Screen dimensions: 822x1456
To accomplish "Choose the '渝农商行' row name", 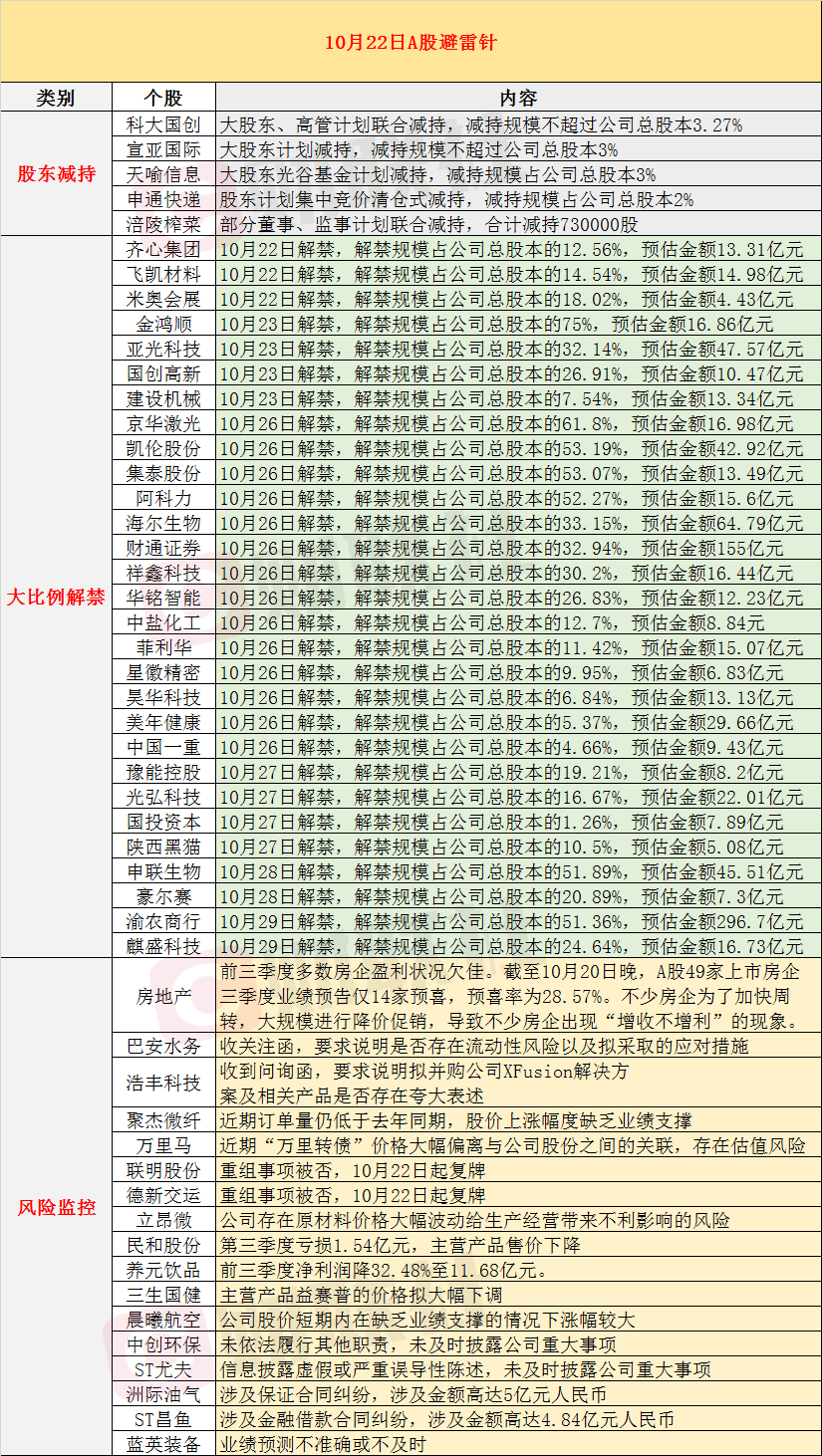I will (x=163, y=921).
